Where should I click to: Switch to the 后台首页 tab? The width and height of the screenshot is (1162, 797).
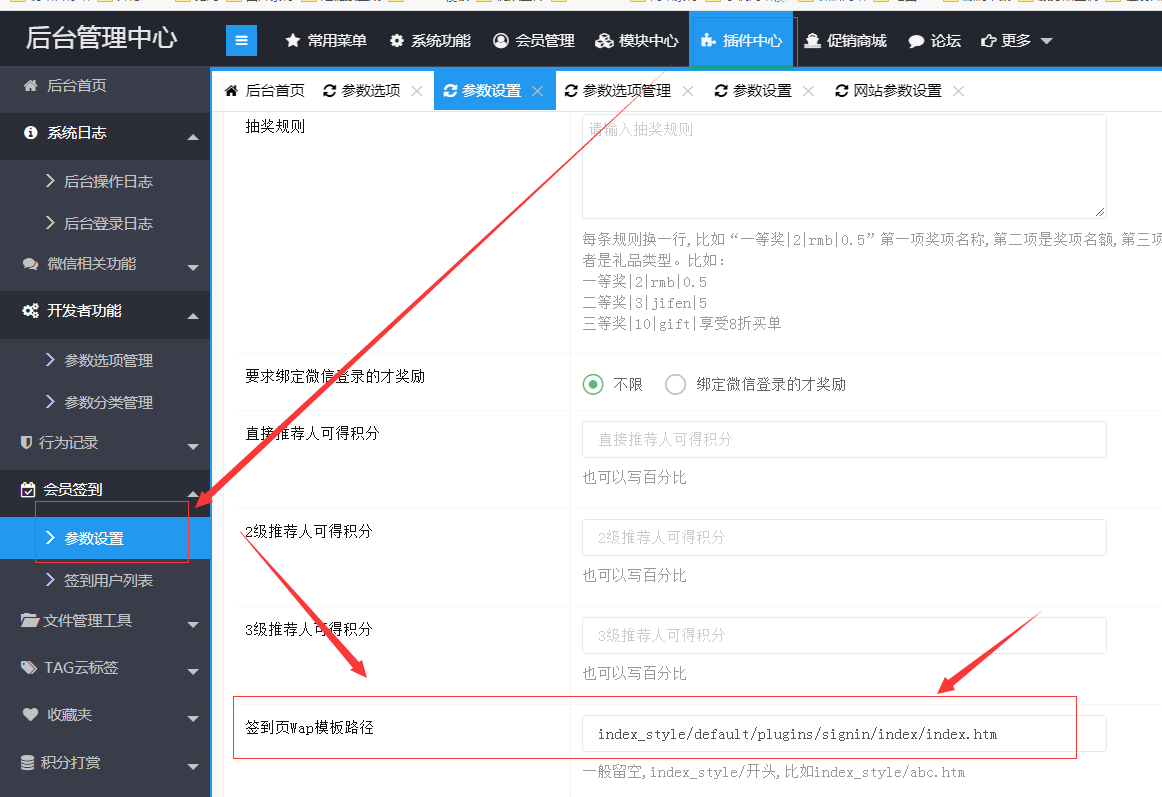click(265, 91)
